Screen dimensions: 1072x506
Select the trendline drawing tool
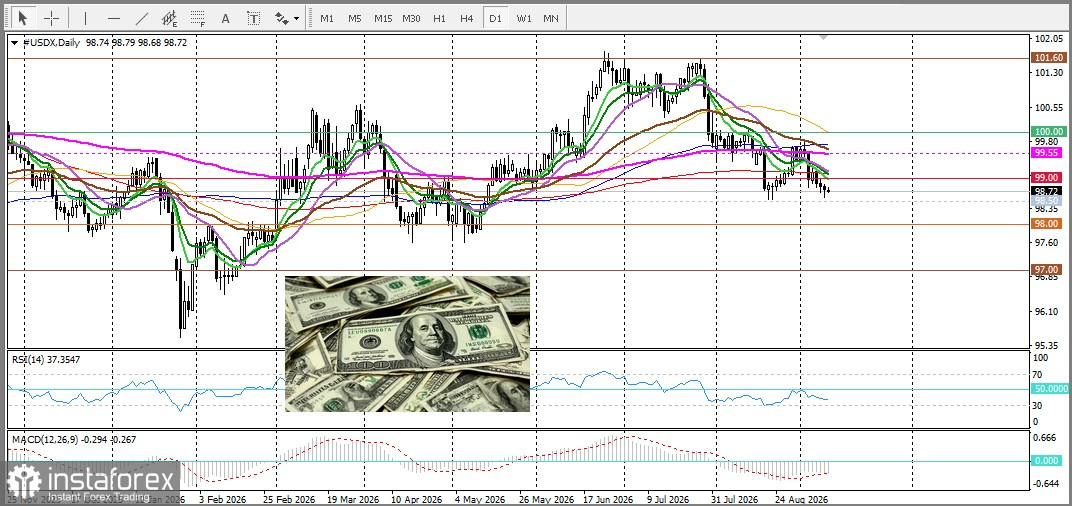[x=142, y=18]
